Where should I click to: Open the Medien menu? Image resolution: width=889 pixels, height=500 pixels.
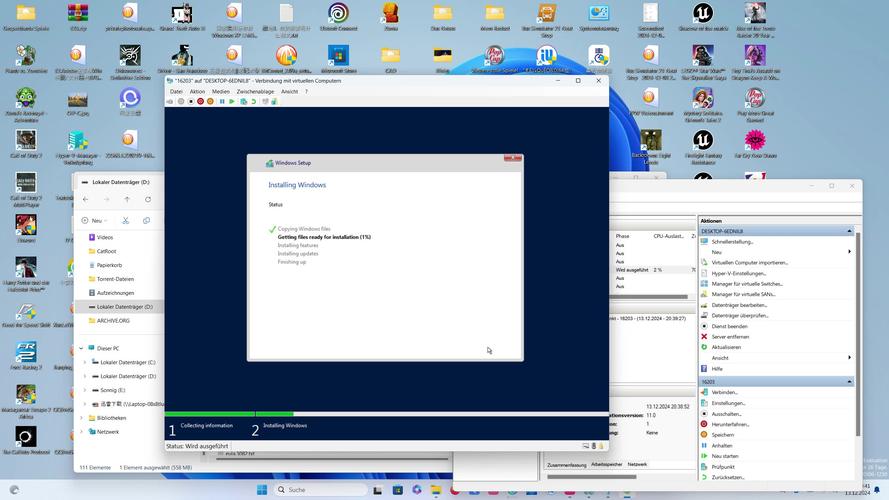tap(220, 91)
